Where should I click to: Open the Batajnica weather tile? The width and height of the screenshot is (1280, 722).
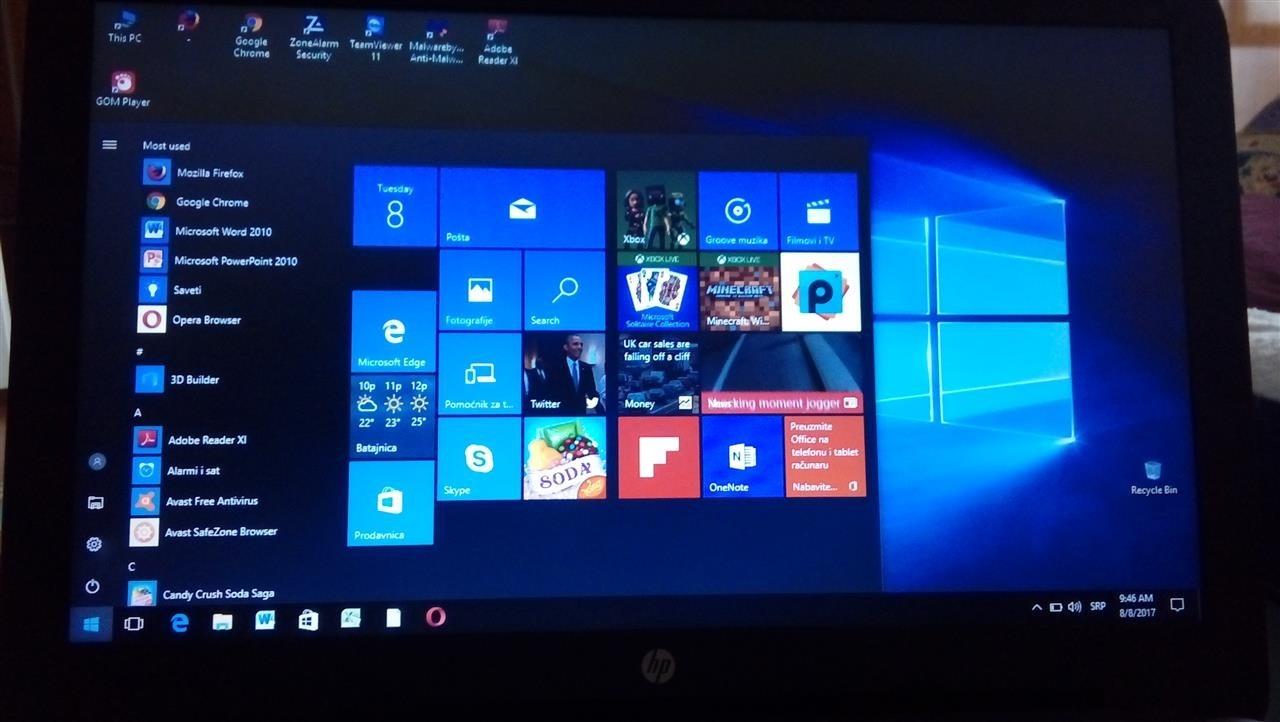[x=392, y=417]
